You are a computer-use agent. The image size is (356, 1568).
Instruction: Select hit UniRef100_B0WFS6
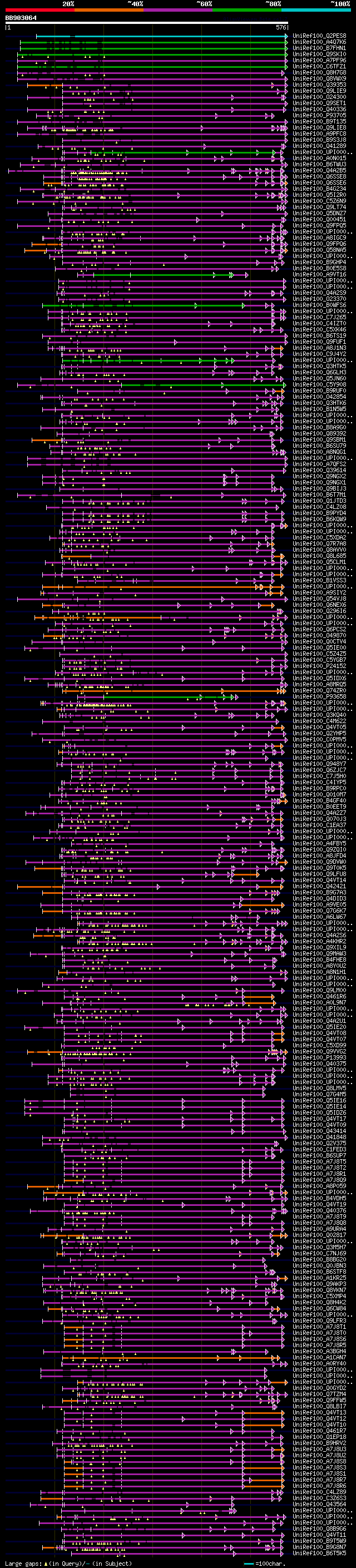[319, 305]
